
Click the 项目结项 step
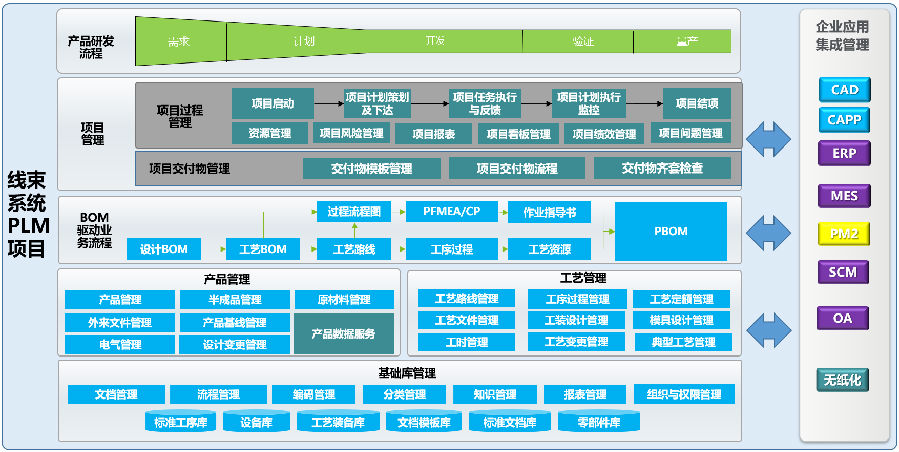click(x=697, y=104)
